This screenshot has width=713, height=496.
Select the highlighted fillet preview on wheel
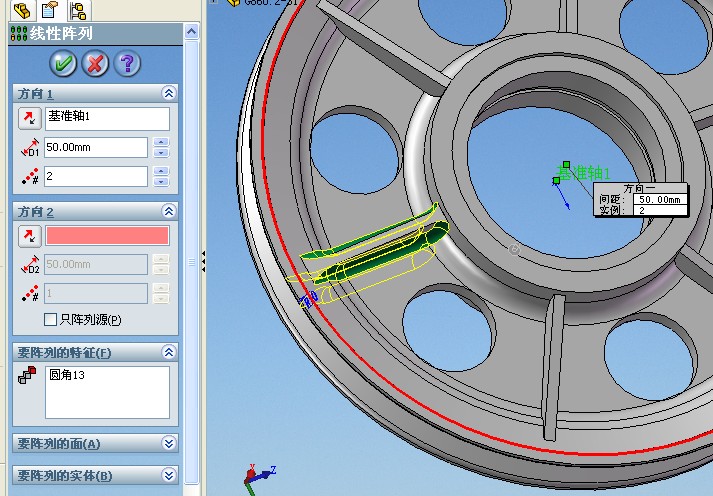[x=382, y=255]
